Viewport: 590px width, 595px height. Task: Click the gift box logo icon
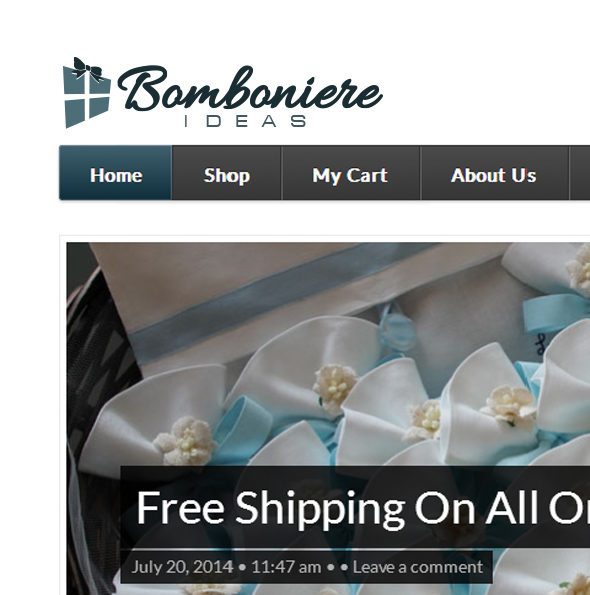coord(87,93)
